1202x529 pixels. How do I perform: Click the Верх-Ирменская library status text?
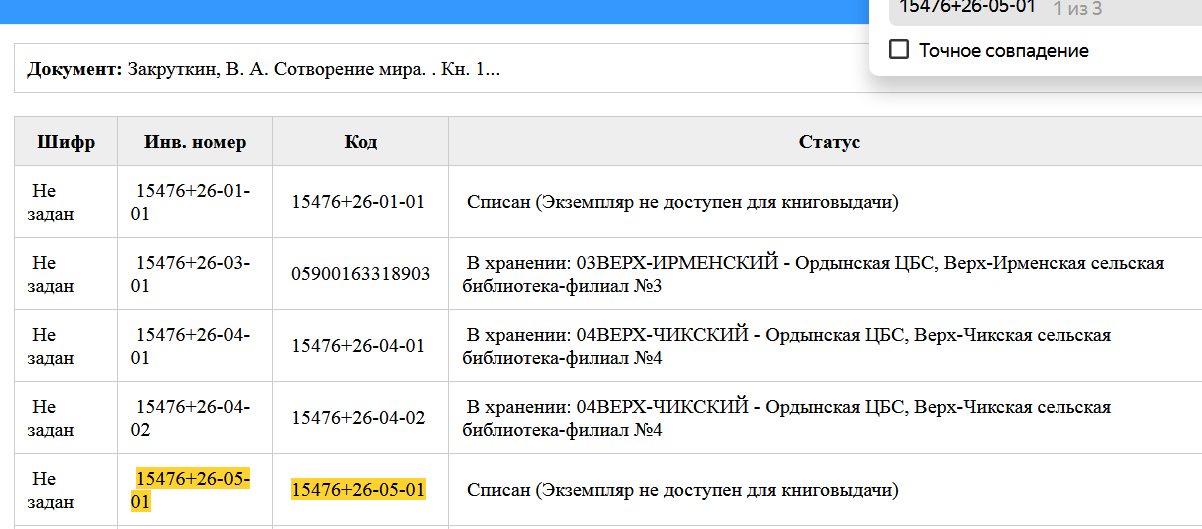point(813,274)
